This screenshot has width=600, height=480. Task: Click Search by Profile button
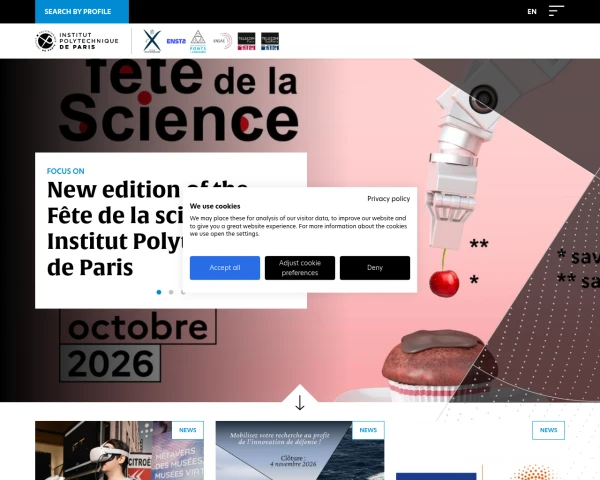[82, 11]
